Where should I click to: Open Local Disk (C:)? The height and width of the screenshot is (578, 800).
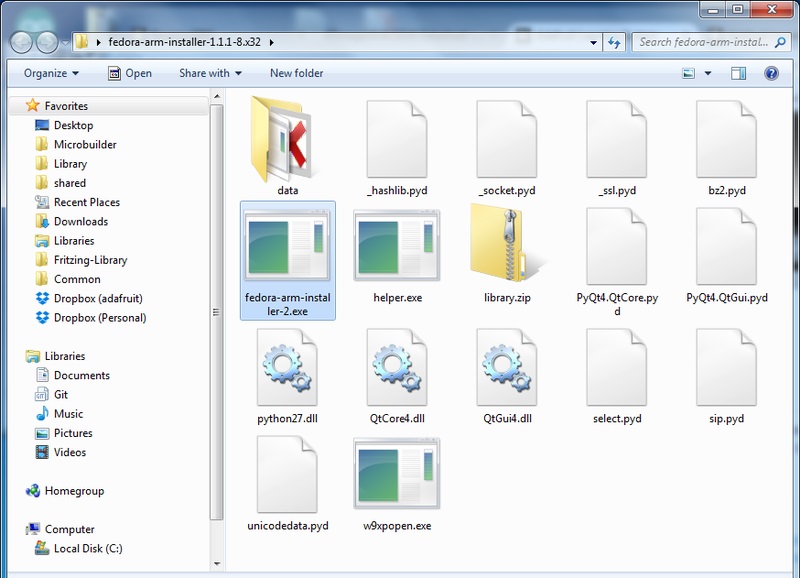click(88, 548)
